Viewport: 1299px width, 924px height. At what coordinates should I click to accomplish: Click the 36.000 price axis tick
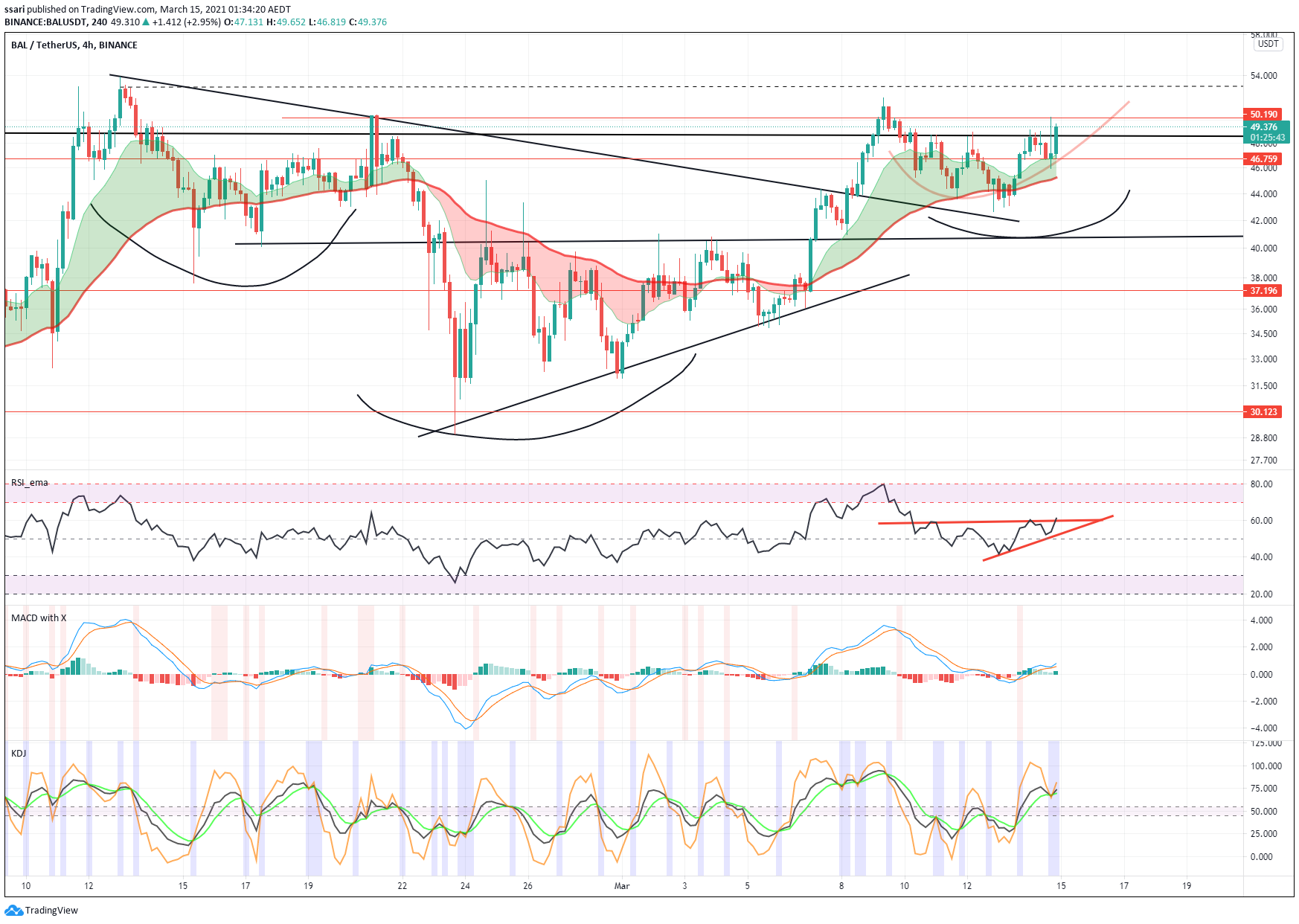(1264, 309)
